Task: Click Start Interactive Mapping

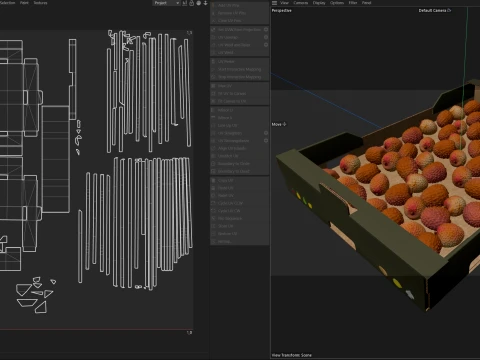Action: (240, 69)
